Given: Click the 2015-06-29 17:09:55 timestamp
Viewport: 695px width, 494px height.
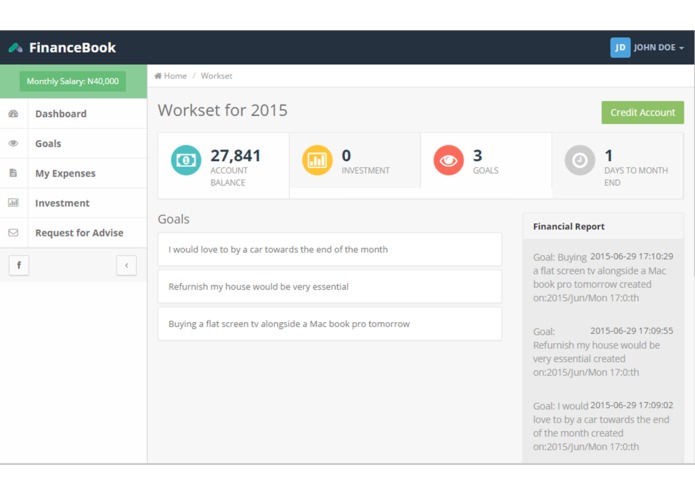Looking at the screenshot, I should coord(632,331).
